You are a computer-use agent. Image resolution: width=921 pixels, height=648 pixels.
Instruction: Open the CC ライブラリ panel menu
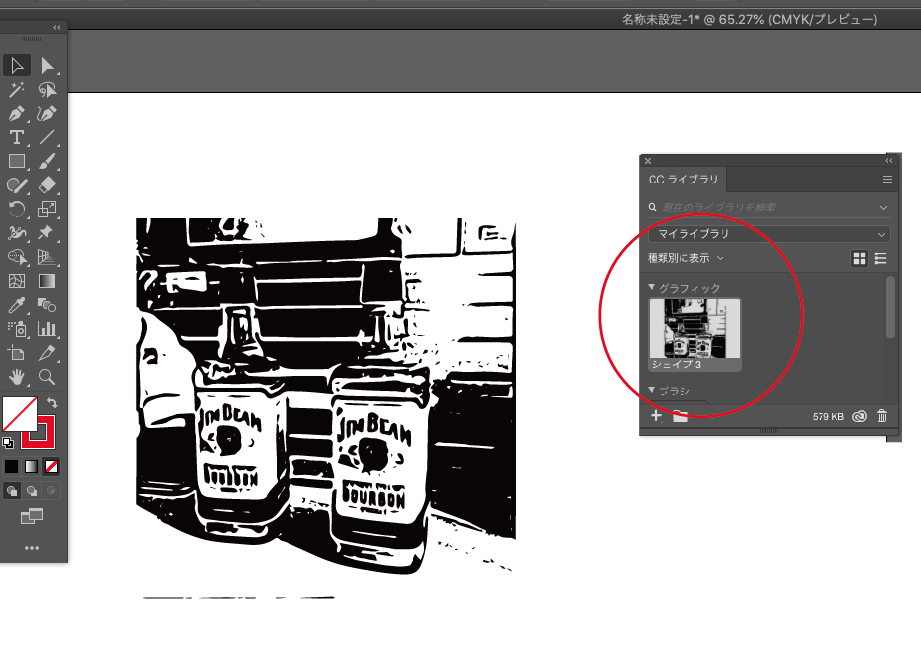(x=887, y=180)
